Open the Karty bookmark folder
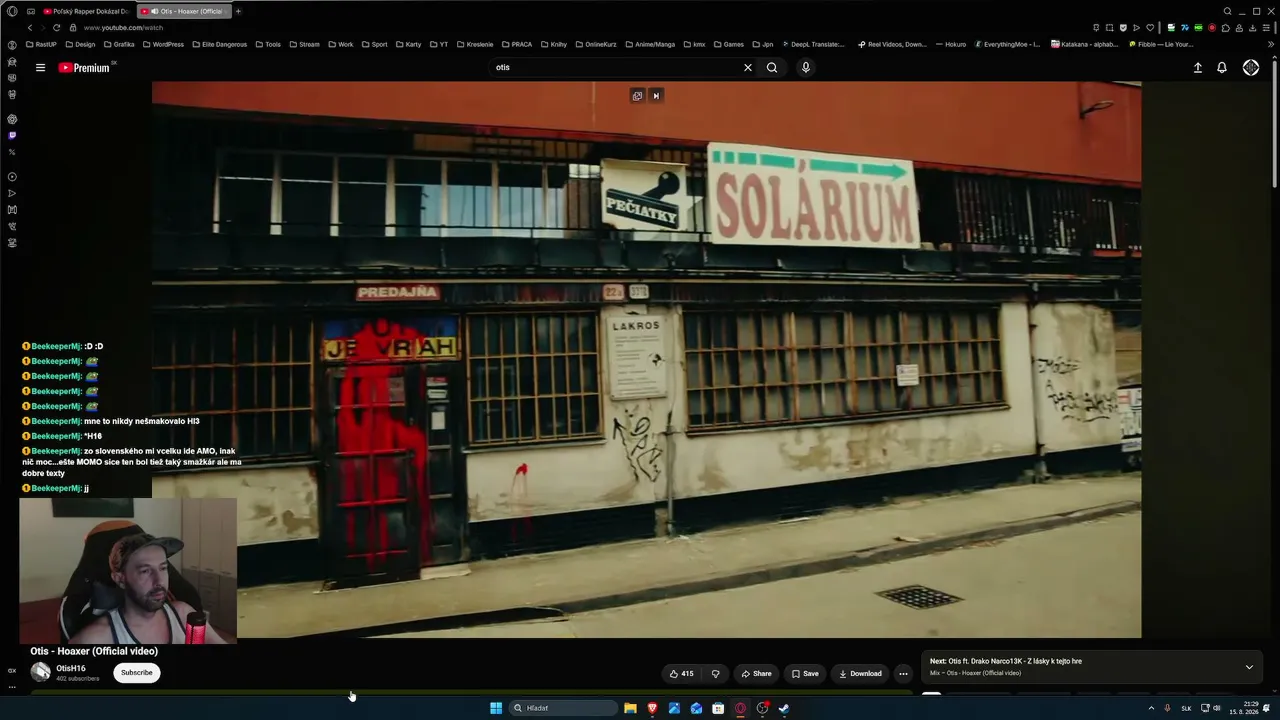 tap(408, 45)
